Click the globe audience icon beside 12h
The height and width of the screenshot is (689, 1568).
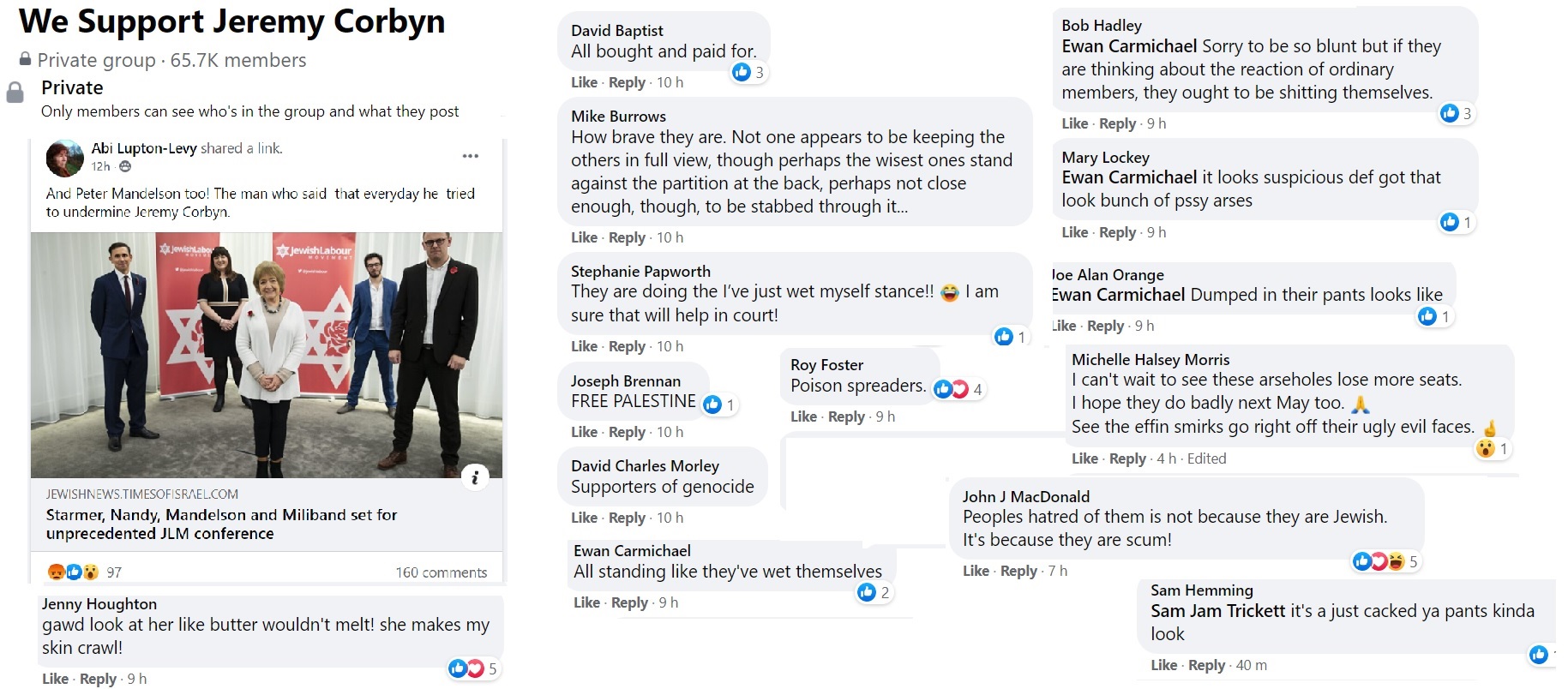(125, 166)
